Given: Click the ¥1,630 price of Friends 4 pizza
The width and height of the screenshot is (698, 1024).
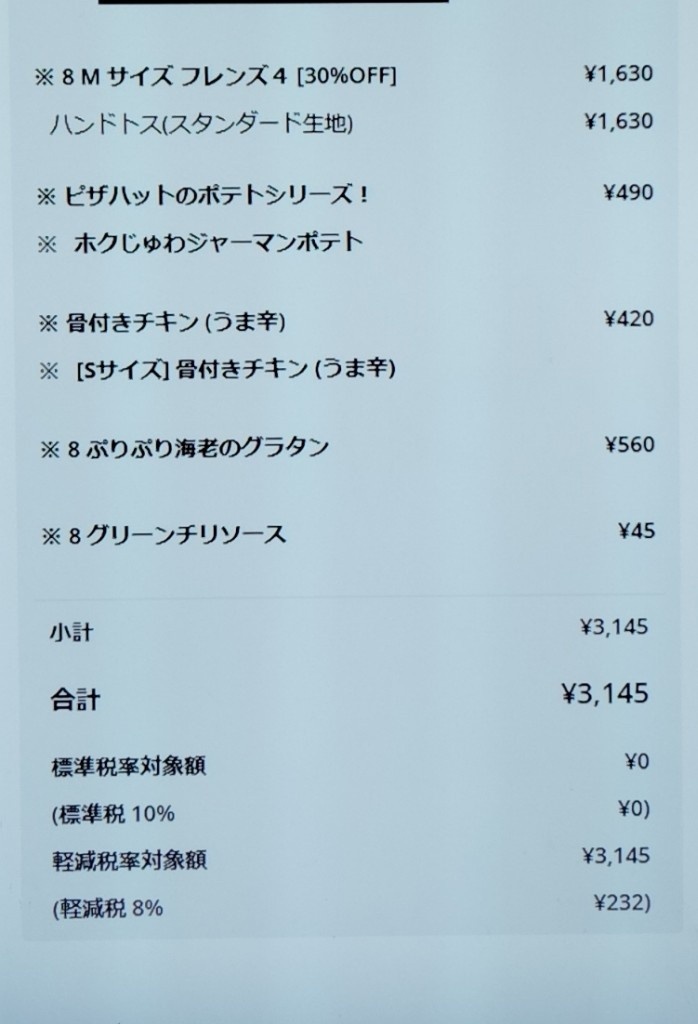Looking at the screenshot, I should [618, 74].
